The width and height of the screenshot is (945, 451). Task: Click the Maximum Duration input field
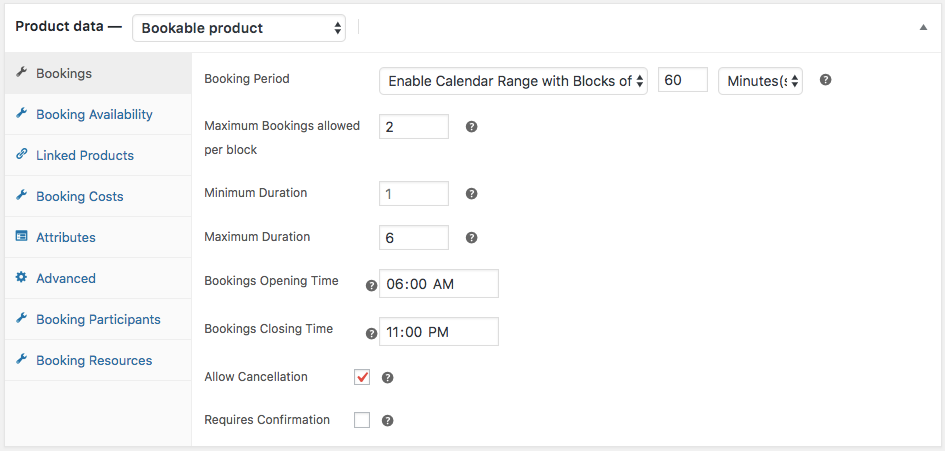[x=414, y=238]
